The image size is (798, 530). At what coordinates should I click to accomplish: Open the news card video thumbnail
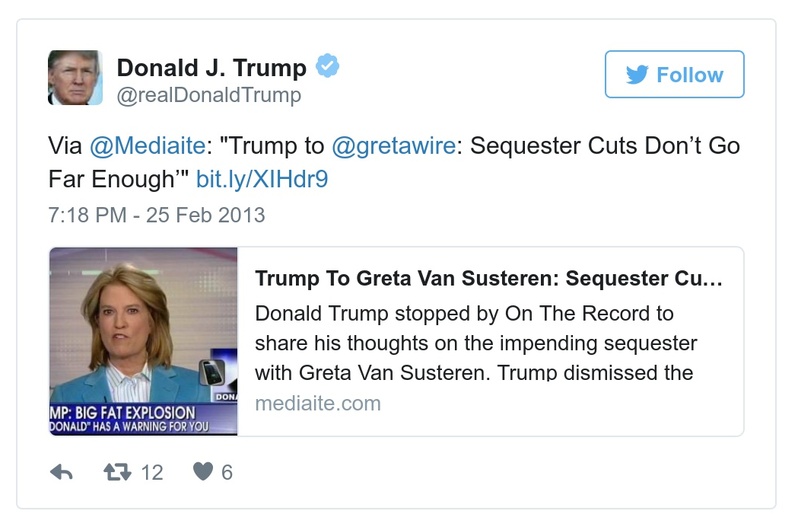tap(143, 341)
